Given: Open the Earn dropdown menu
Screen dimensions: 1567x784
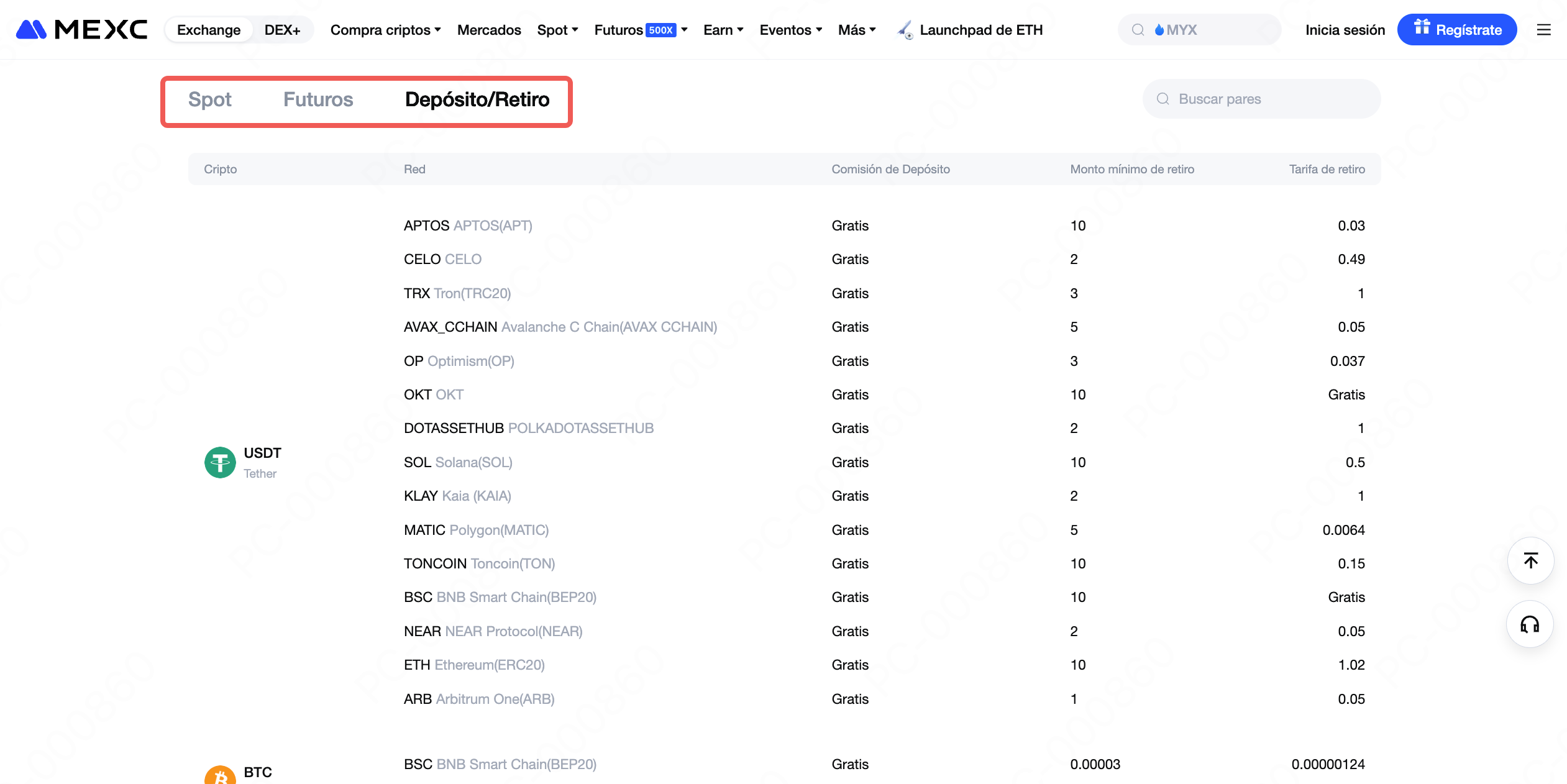Looking at the screenshot, I should coord(723,30).
